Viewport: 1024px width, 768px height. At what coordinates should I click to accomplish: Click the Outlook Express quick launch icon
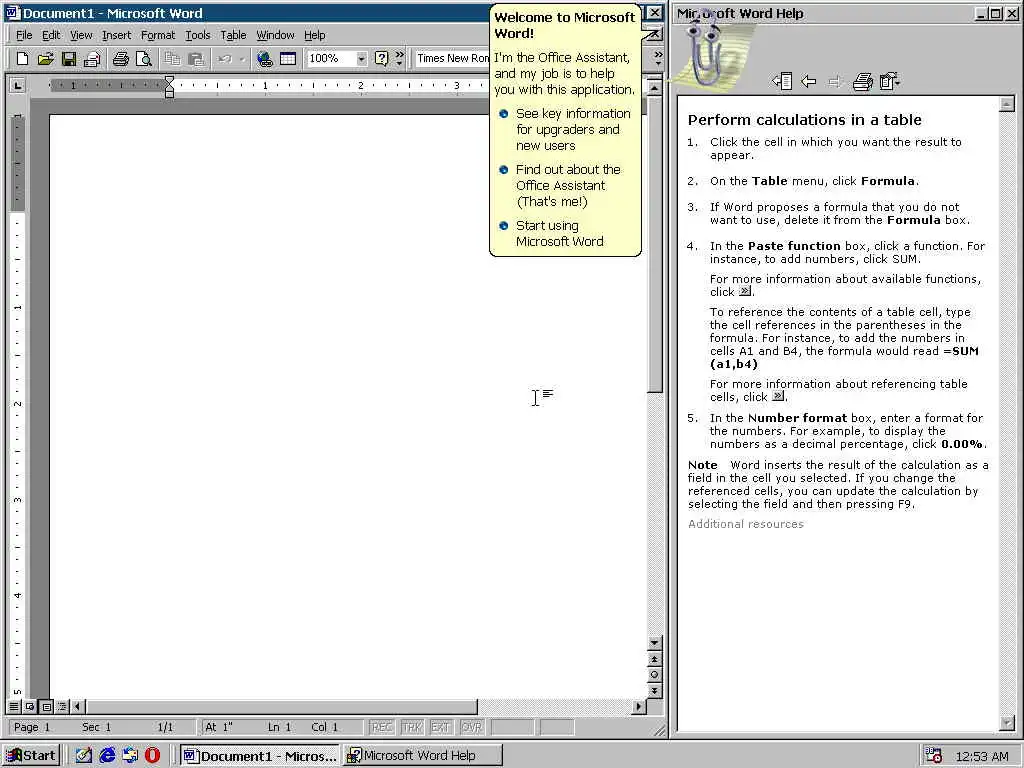[x=130, y=756]
